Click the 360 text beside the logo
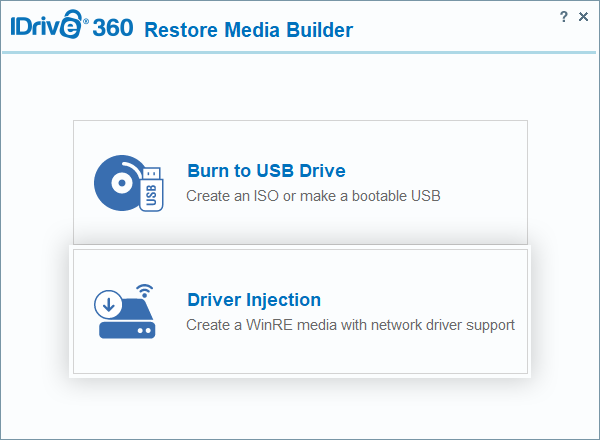 [114, 28]
